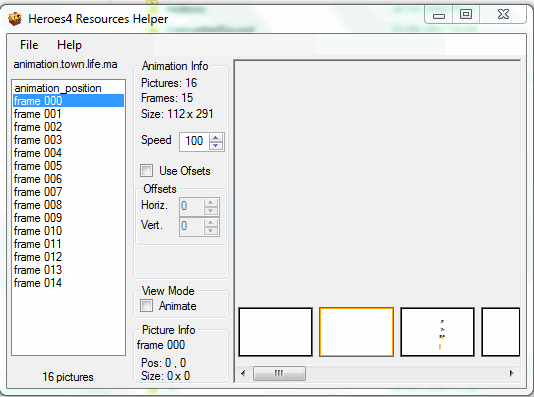
Task: Open the File menu
Action: (x=29, y=45)
